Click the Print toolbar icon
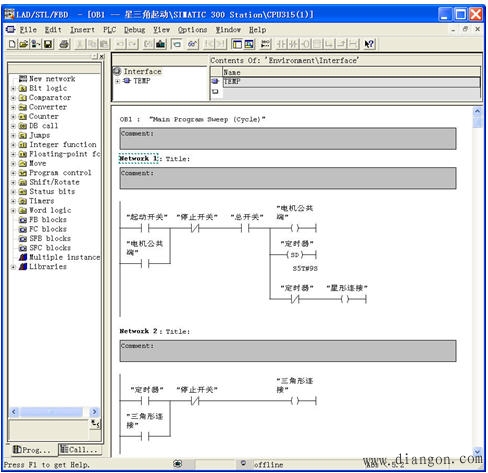Image resolution: width=488 pixels, height=473 pixels. pos(64,44)
